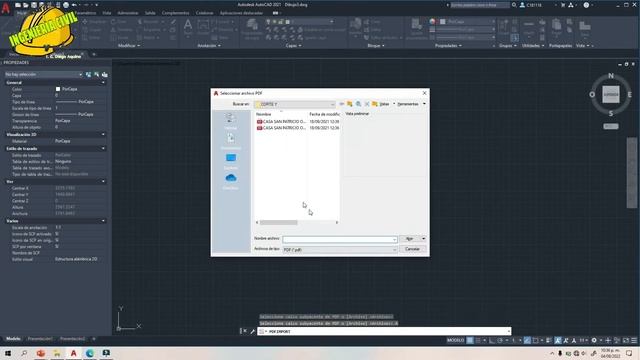This screenshot has width=640, height=360.
Task: Click the Abrir button in dialog
Action: (x=410, y=239)
